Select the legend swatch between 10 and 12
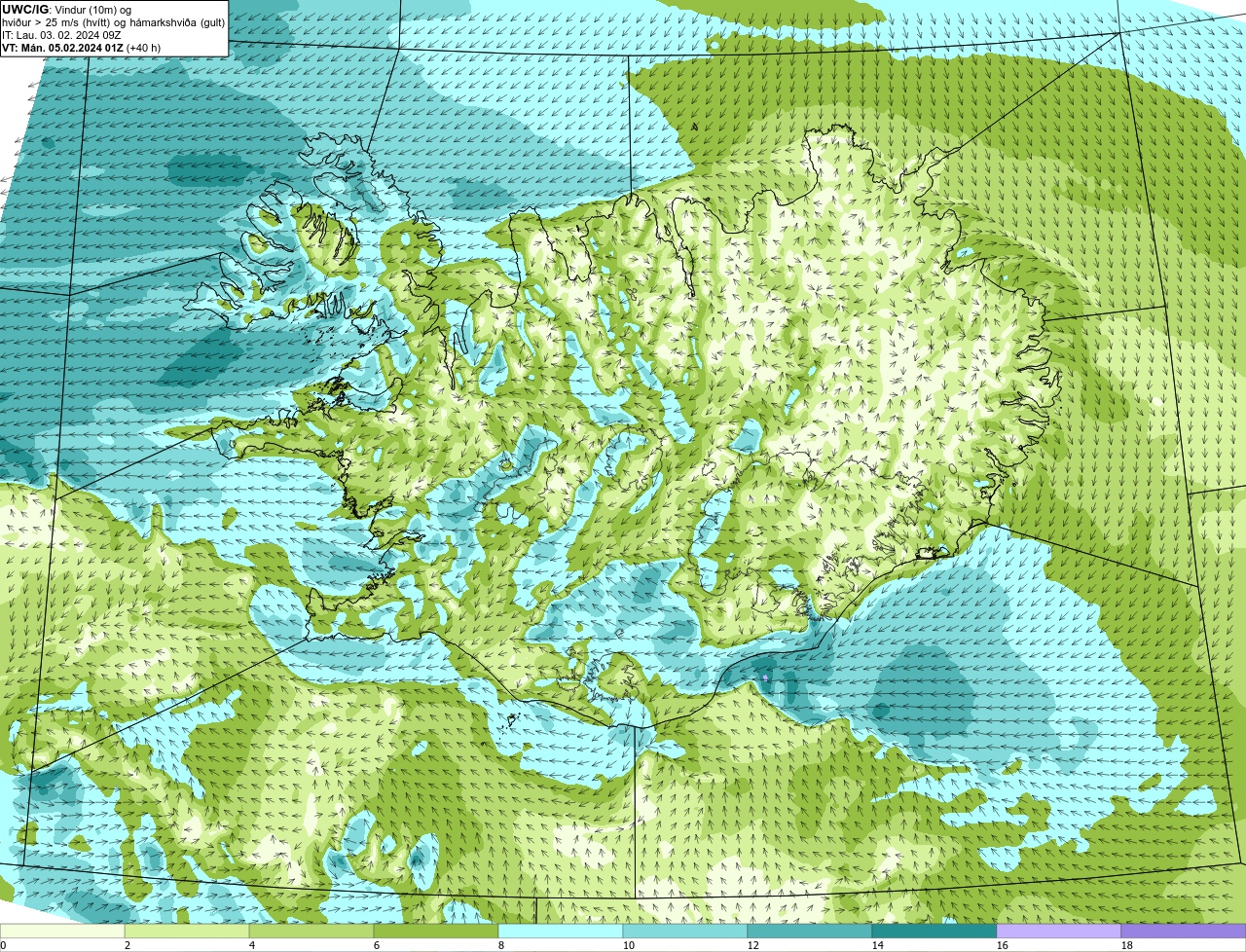 click(685, 932)
